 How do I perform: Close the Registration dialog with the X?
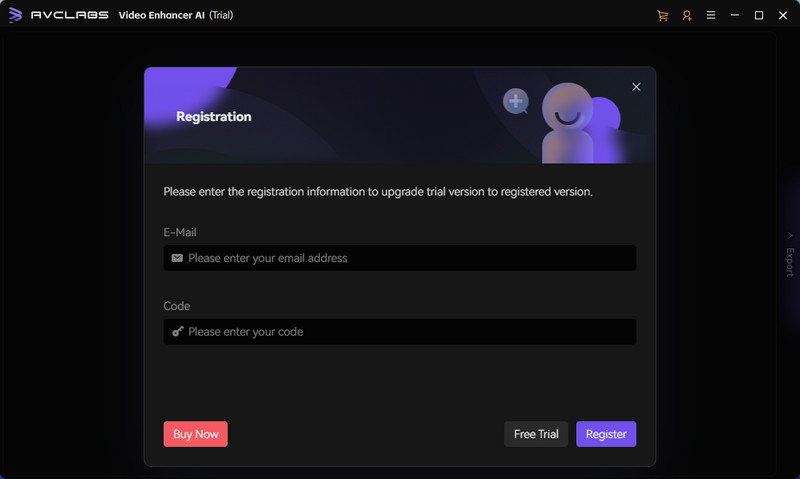pos(636,87)
